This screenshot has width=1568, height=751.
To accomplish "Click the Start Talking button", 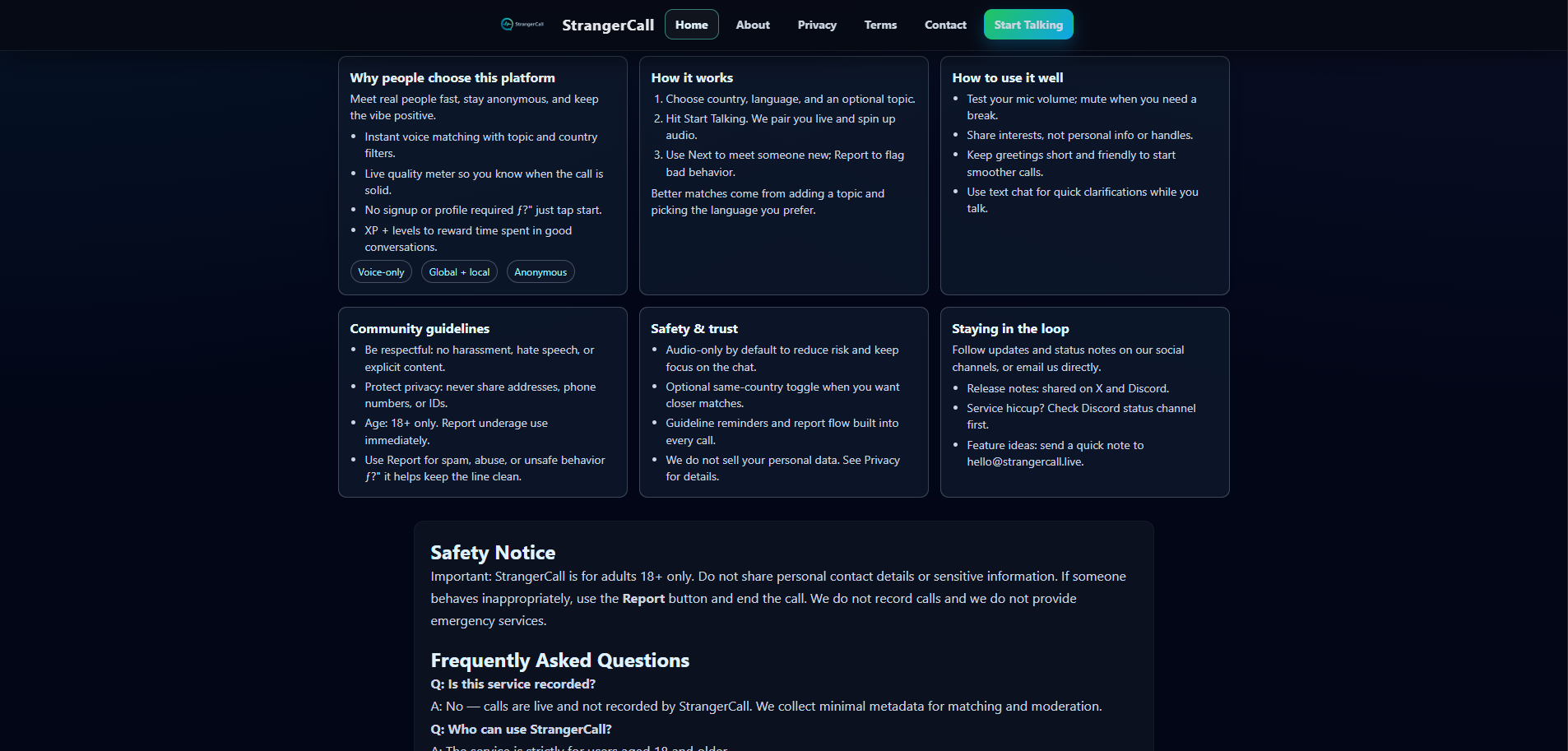I will pyautogui.click(x=1028, y=25).
